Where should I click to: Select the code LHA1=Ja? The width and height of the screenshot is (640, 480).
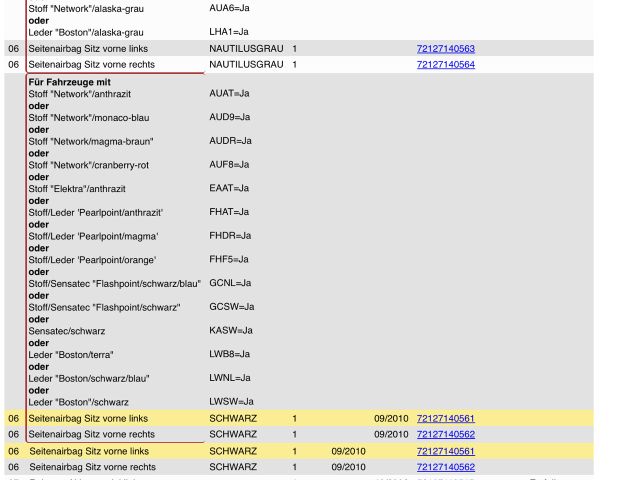point(229,32)
